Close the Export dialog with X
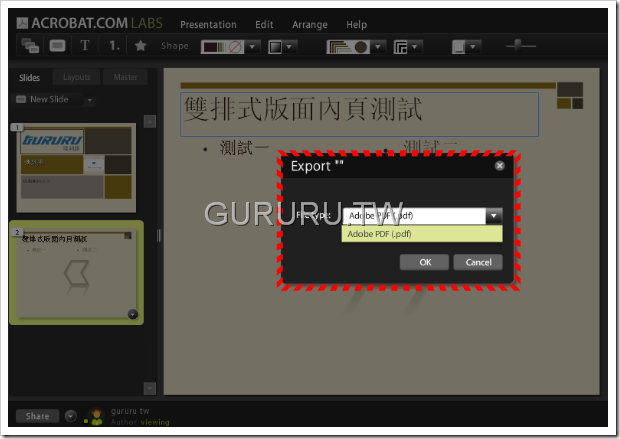This screenshot has width=620, height=439. coord(499,166)
